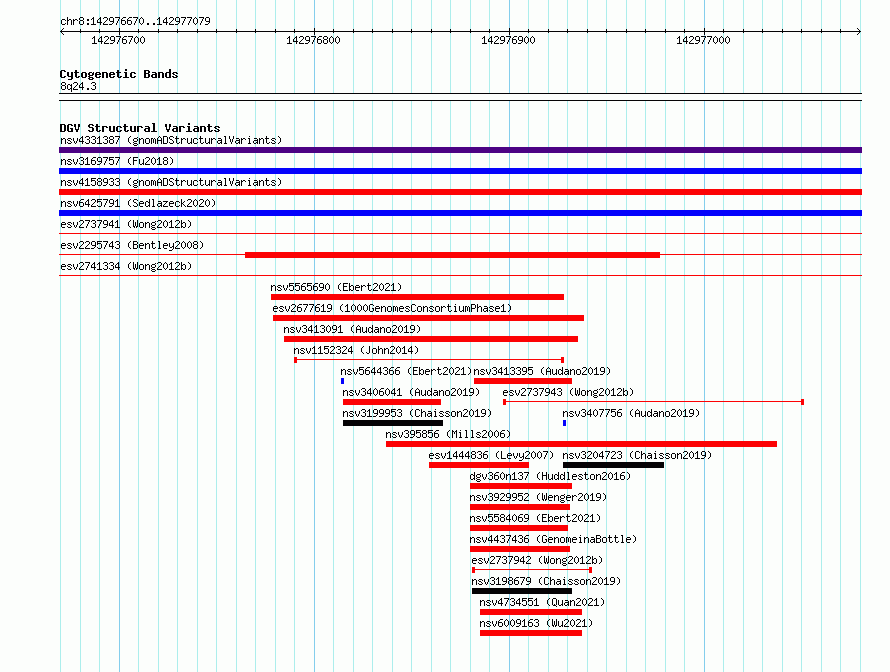
Task: Click nsv3407756 (Audano2019) label
Action: [x=631, y=413]
